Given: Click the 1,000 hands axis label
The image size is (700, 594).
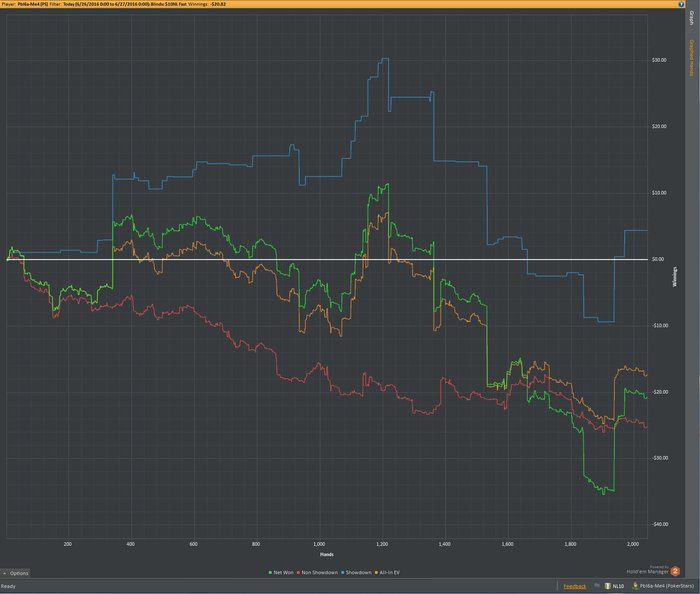Looking at the screenshot, I should tap(319, 544).
